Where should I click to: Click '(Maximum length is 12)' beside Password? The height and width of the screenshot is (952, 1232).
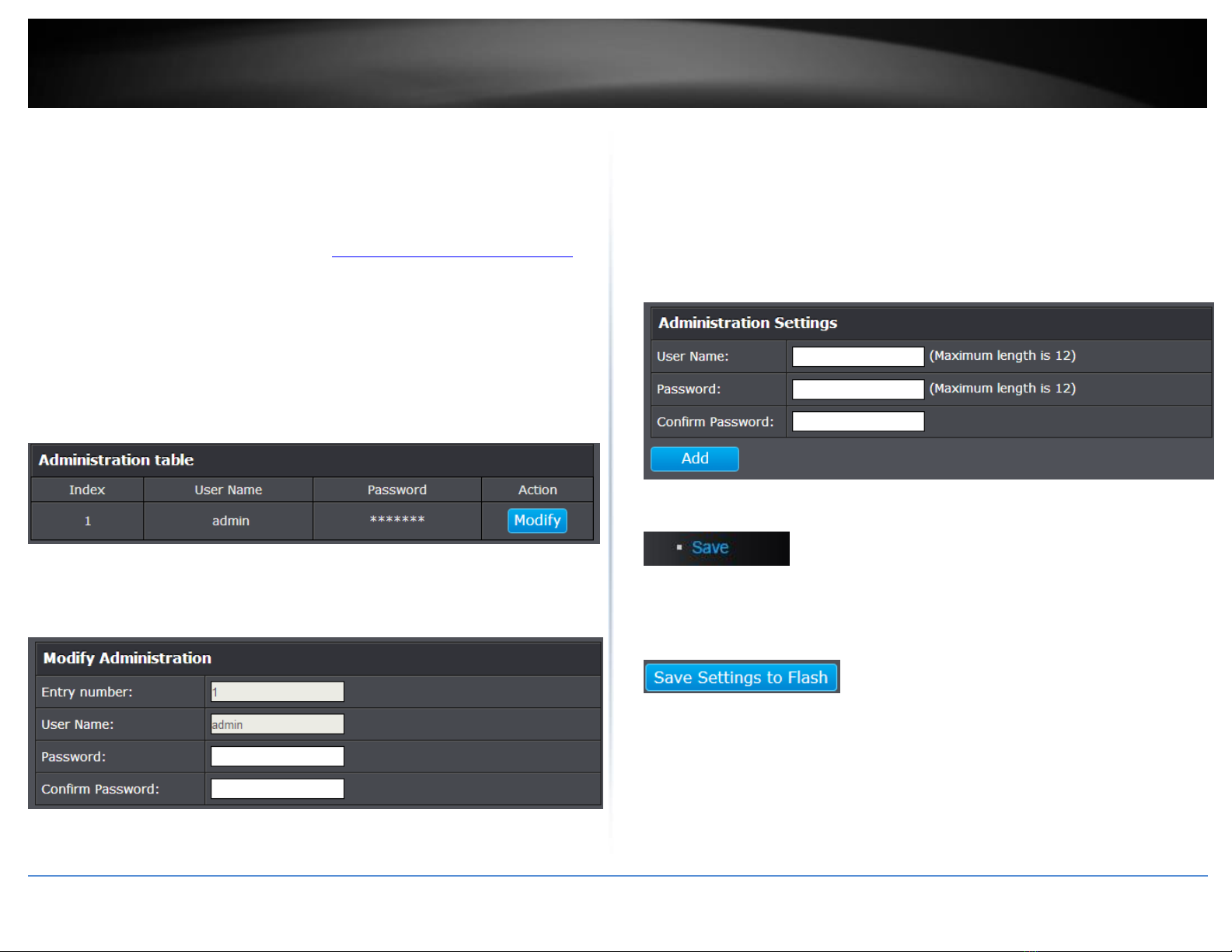[x=1003, y=388]
